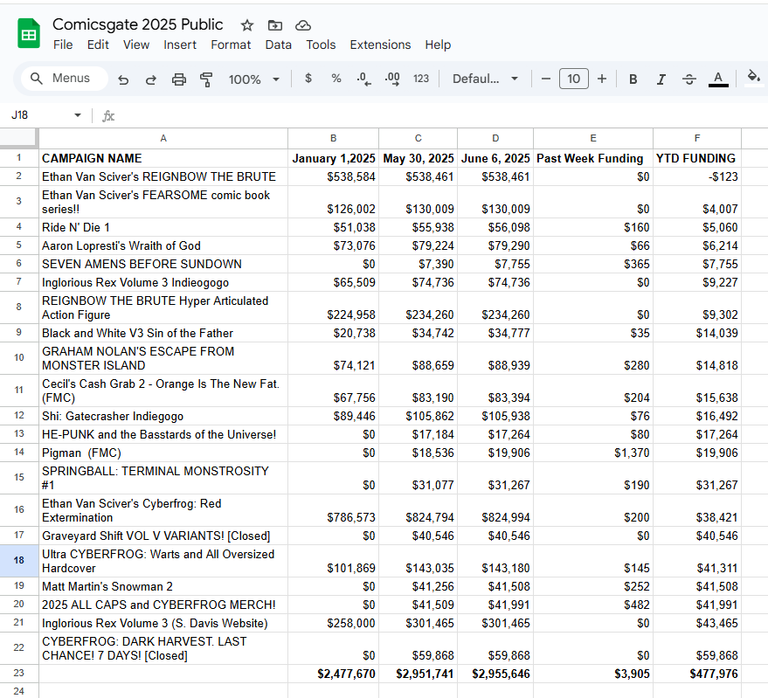Select the $1,370 past week funding cell

[x=593, y=453]
